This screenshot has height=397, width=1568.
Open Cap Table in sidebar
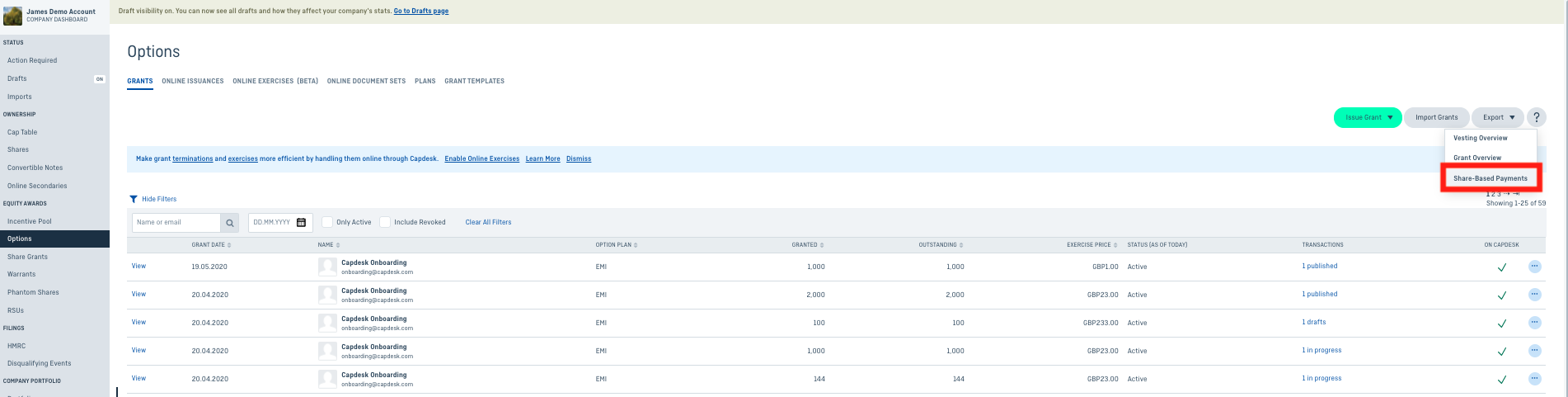pos(22,132)
